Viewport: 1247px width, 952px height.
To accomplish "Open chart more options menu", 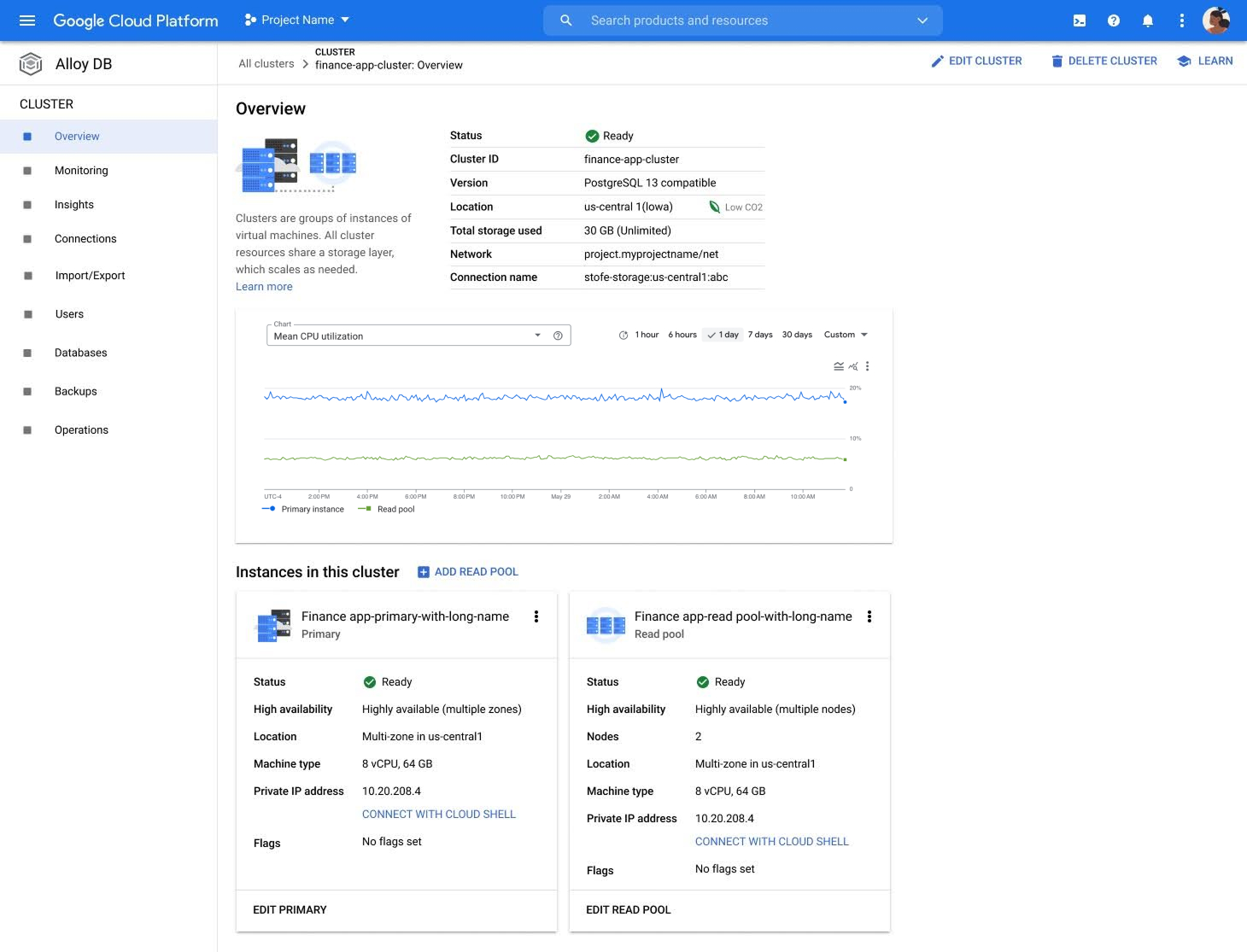I will [867, 366].
